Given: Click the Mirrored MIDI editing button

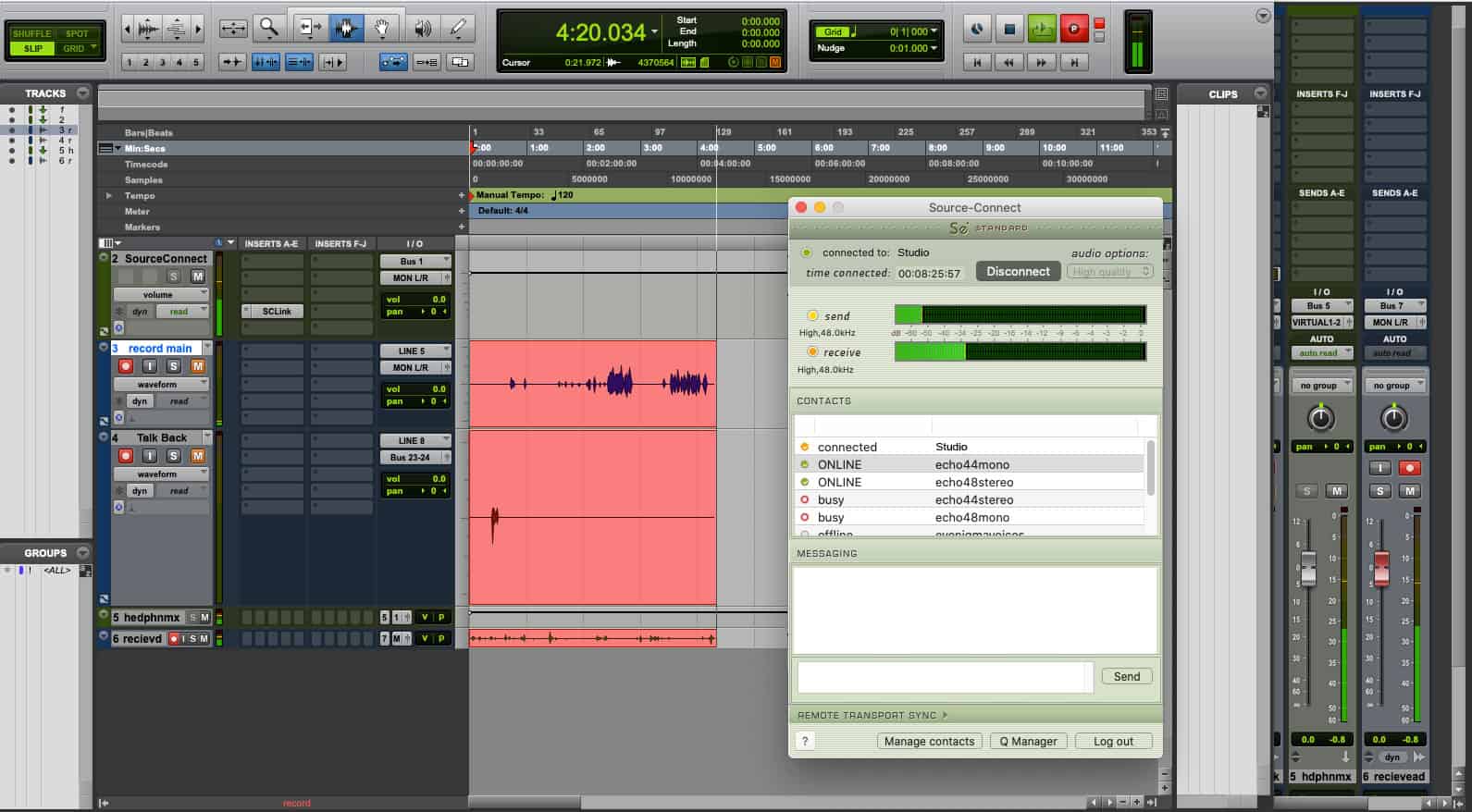Looking at the screenshot, I should coord(427,62).
